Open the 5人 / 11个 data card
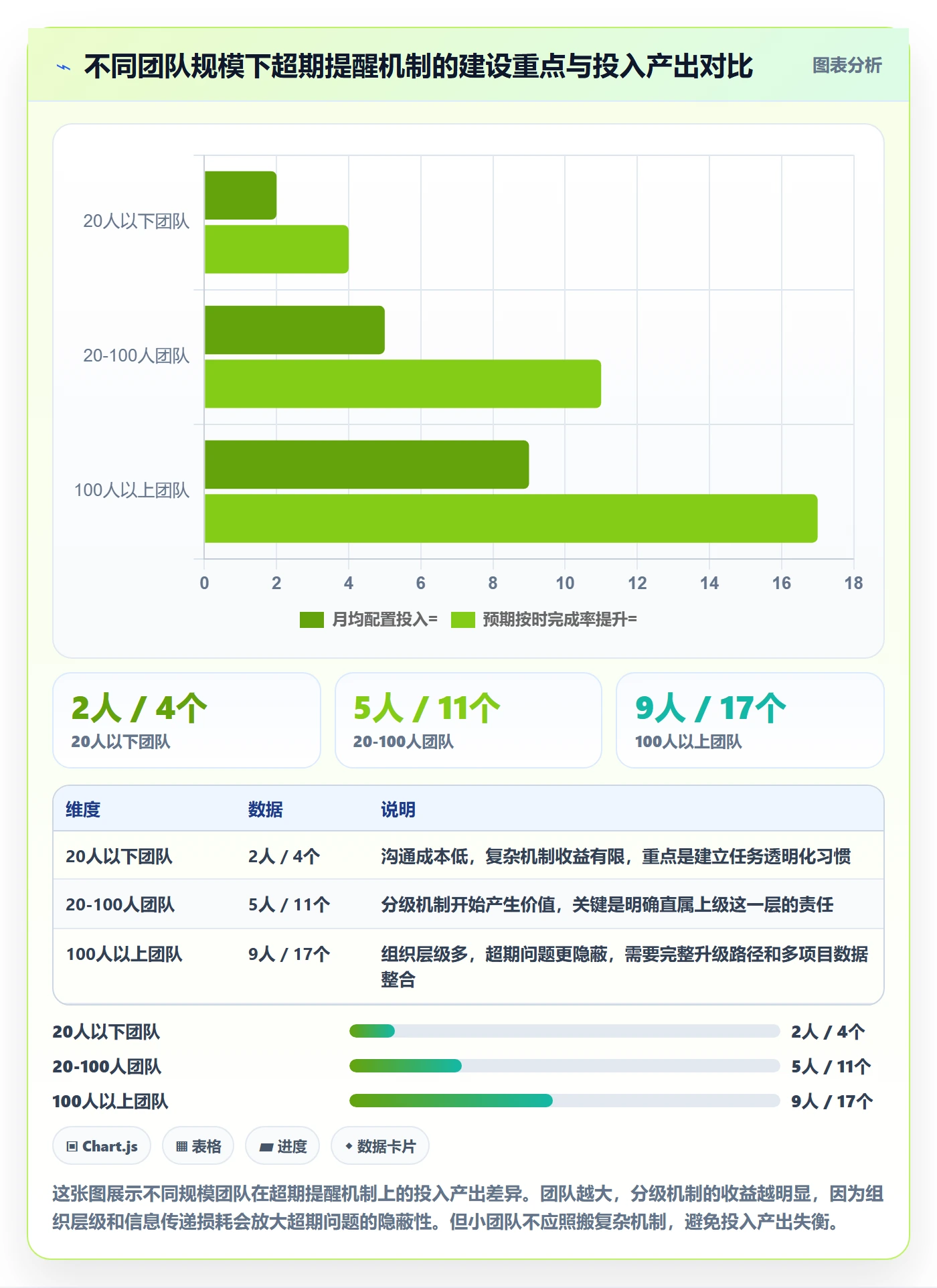The height and width of the screenshot is (1288, 937). (x=468, y=720)
